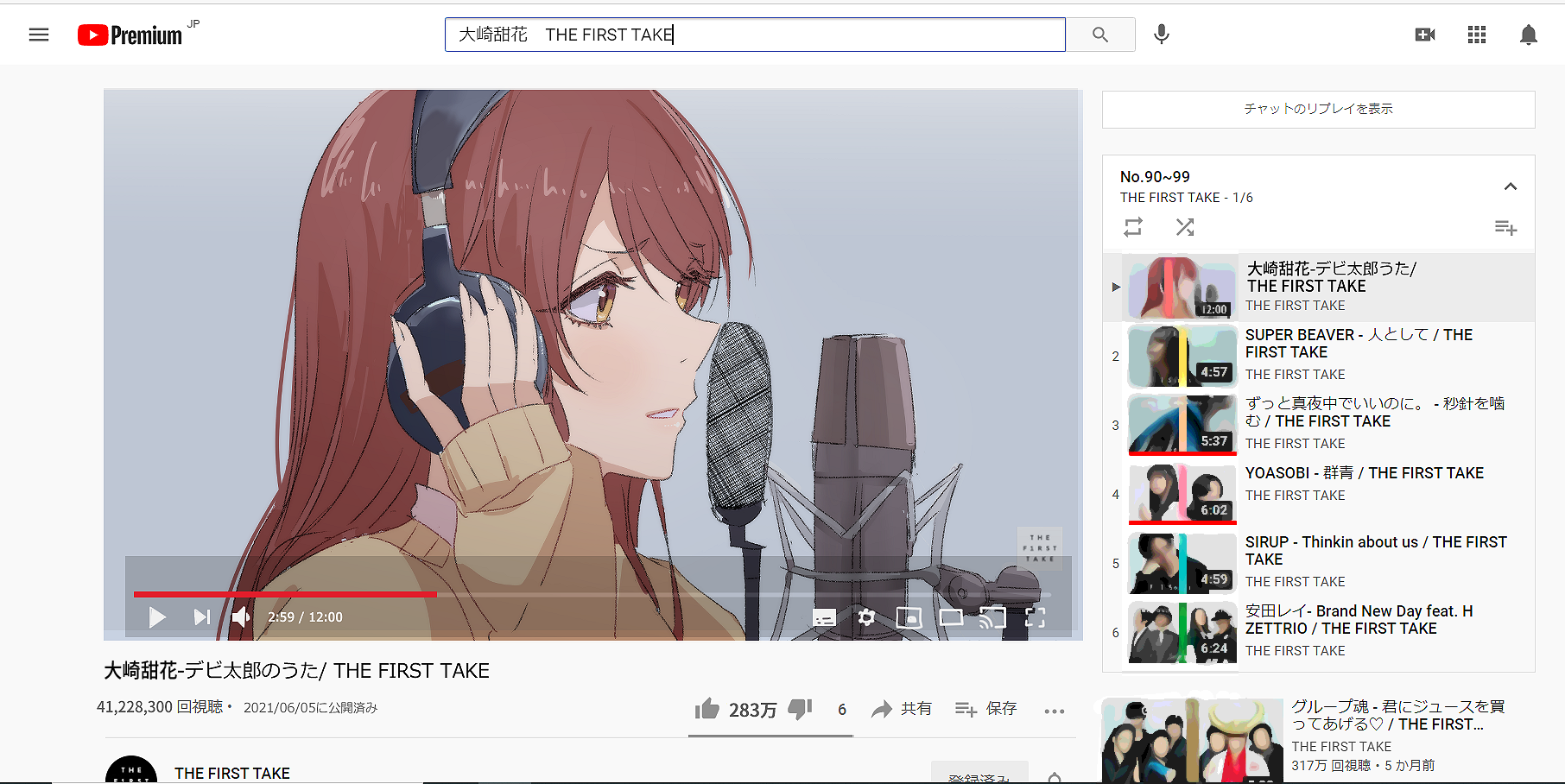Open playlist title No.90~99
This screenshot has width=1565, height=784.
coord(1155,176)
